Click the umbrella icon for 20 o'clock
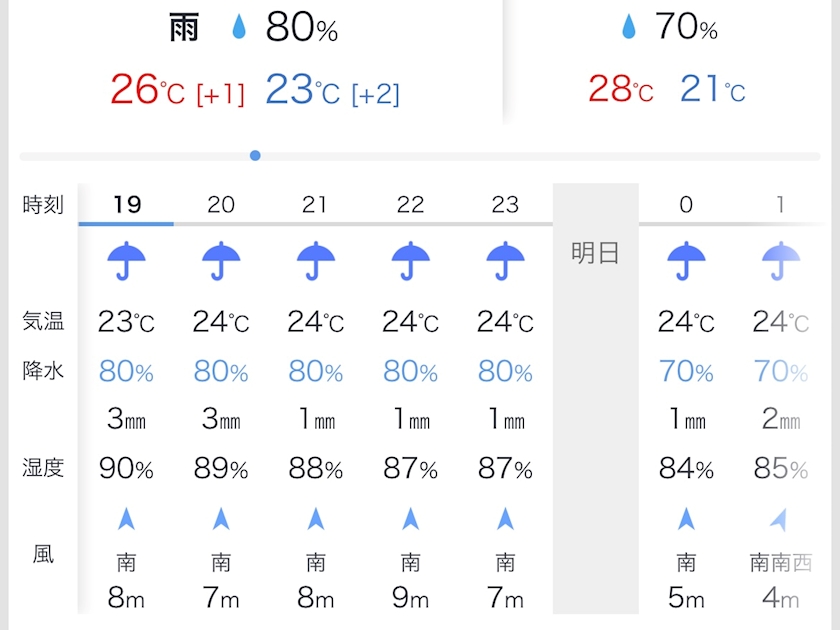Viewport: 840px width, 630px height. point(221,262)
